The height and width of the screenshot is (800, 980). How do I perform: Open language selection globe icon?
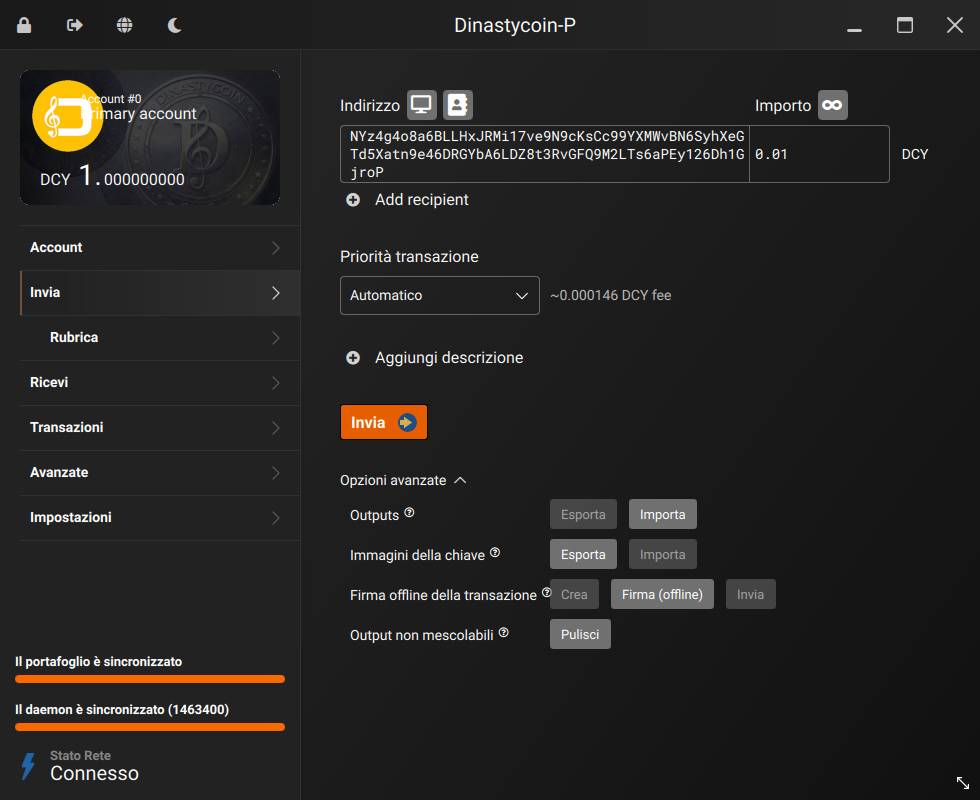124,25
